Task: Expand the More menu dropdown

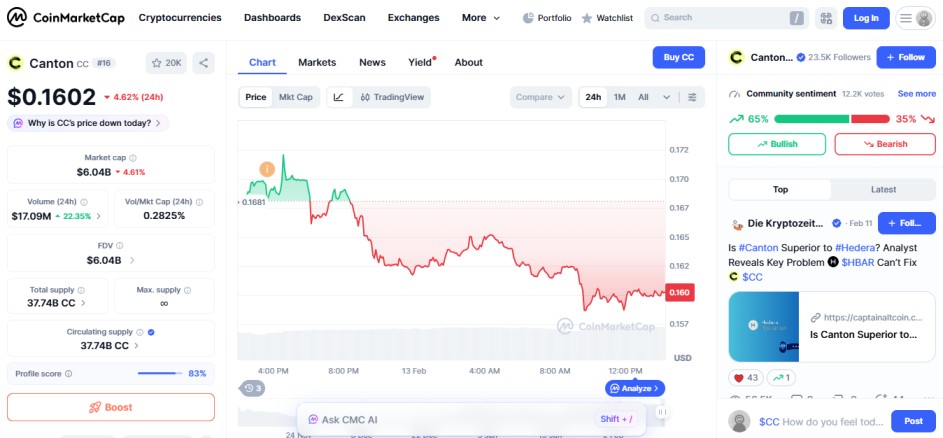Action: (481, 18)
